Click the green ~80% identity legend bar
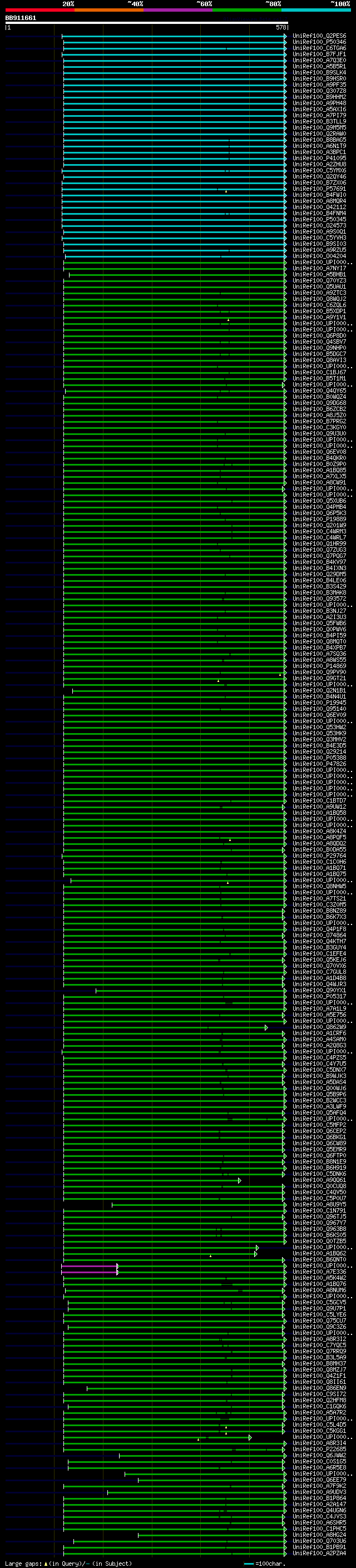Viewport: 356px width, 1568px height. click(x=247, y=10)
